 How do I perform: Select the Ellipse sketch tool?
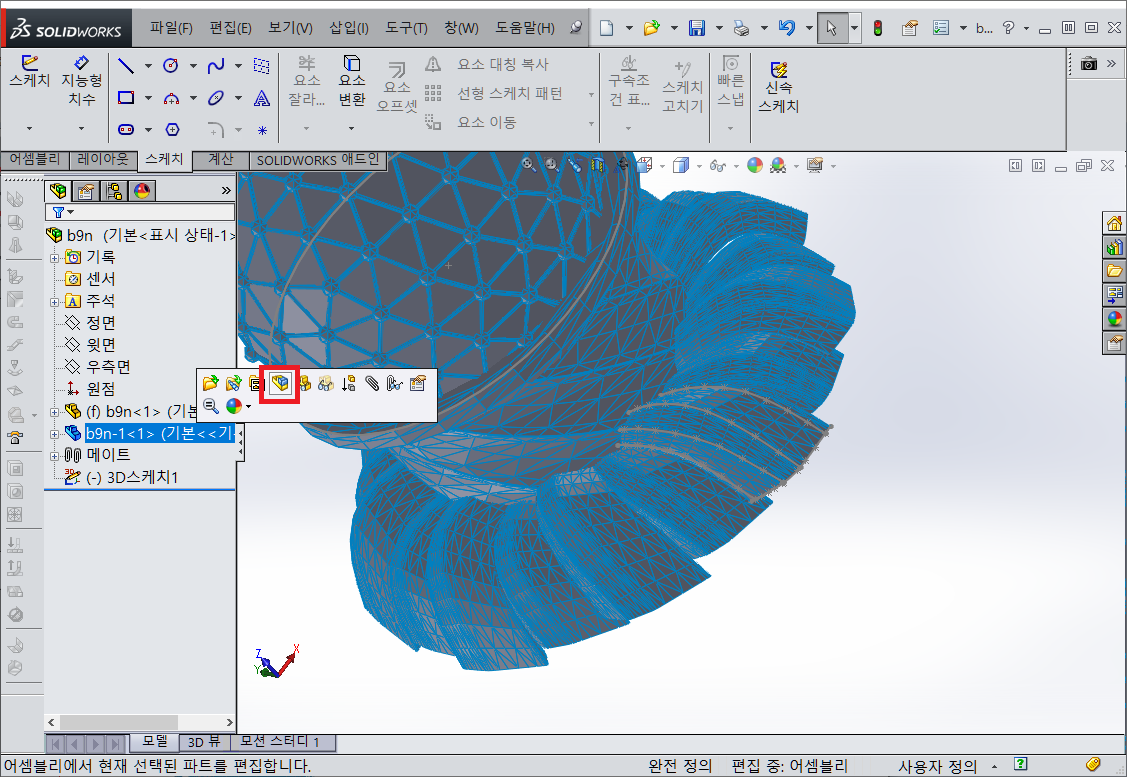pos(216,97)
